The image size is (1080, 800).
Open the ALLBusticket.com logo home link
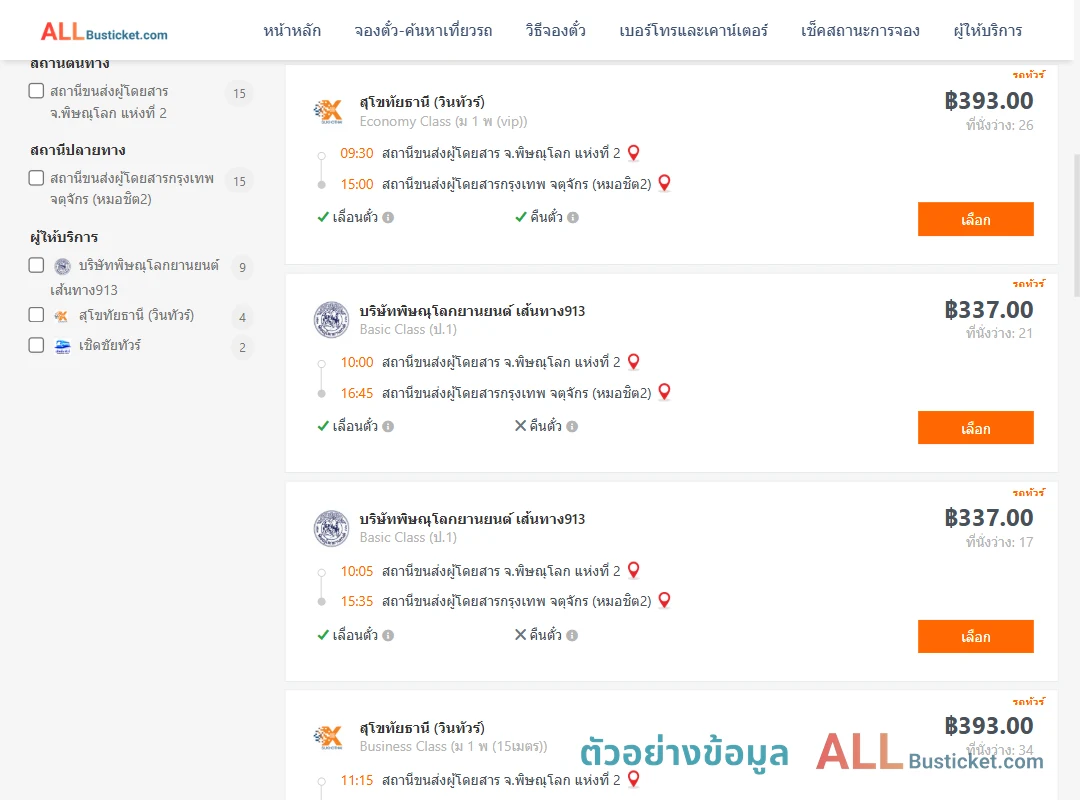pos(104,32)
